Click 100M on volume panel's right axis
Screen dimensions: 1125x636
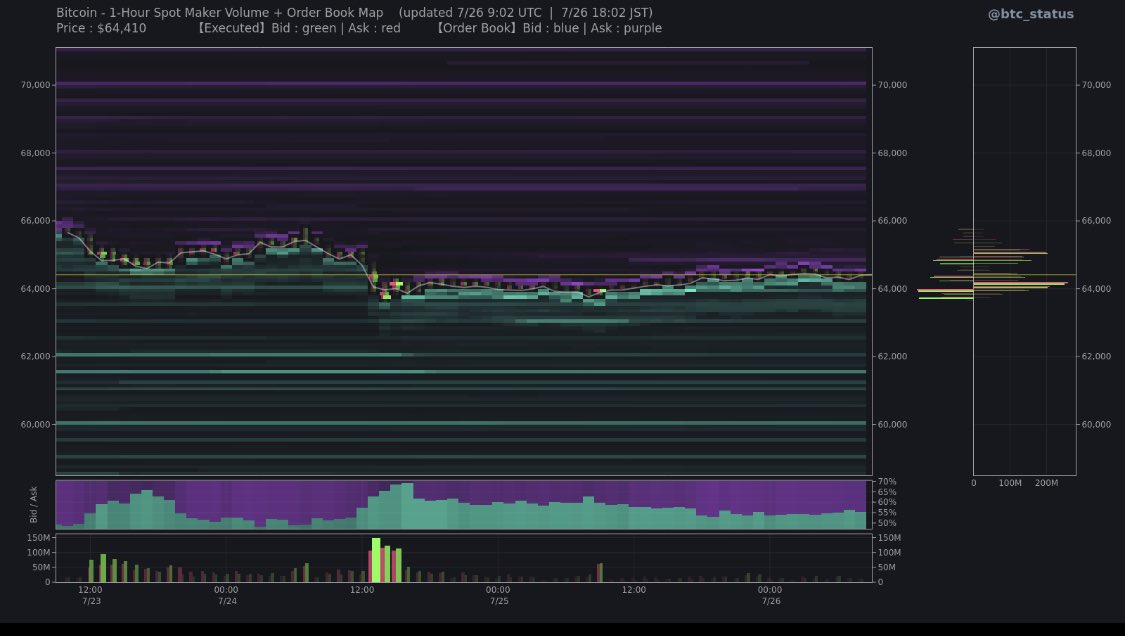click(x=889, y=553)
